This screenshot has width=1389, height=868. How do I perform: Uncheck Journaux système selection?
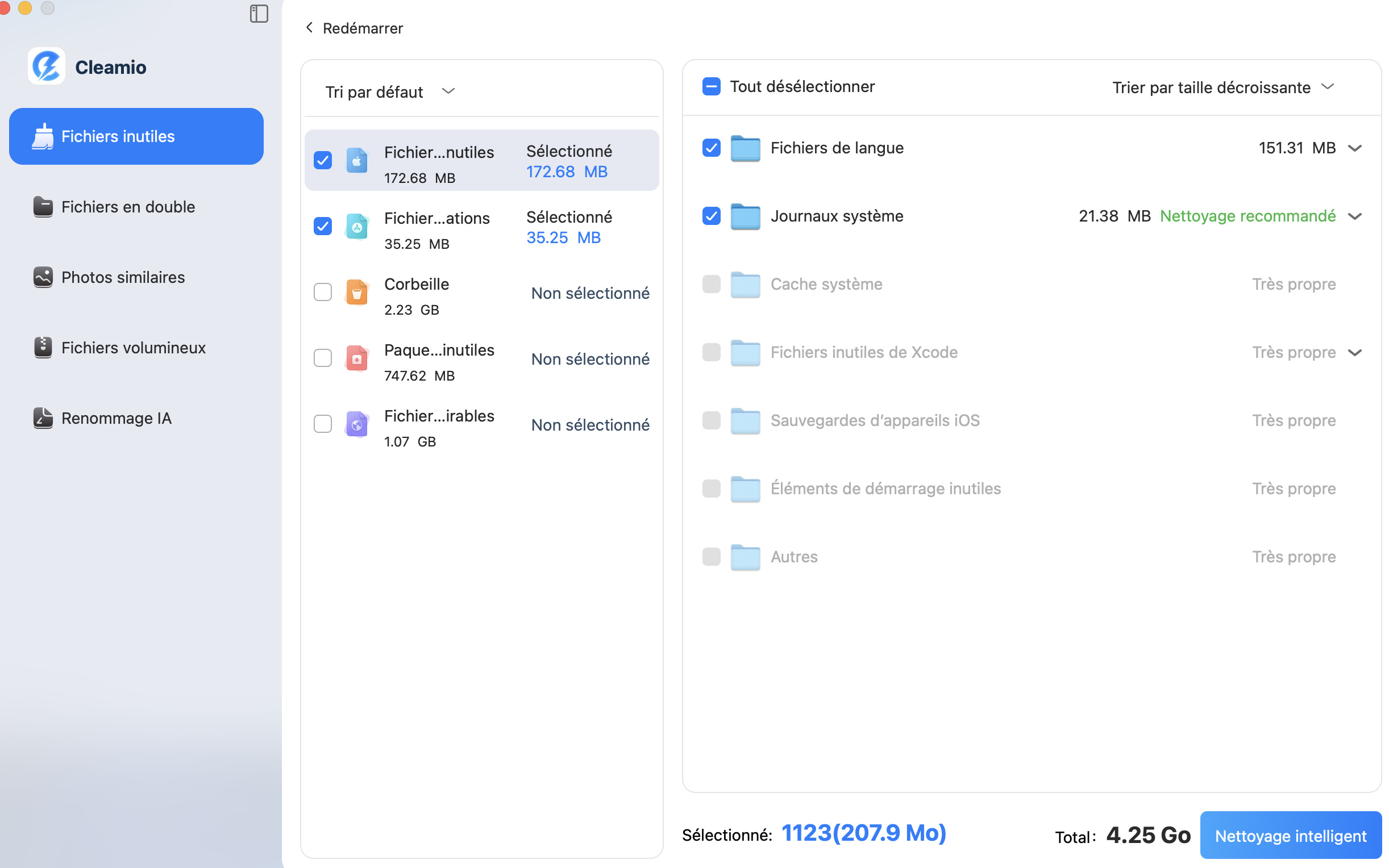coord(711,216)
